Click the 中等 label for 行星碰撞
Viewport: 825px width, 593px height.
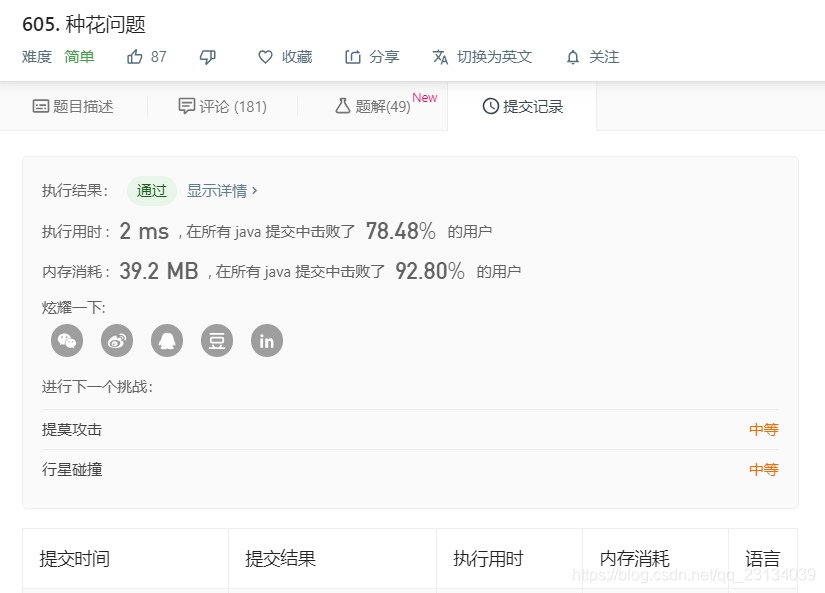click(763, 469)
